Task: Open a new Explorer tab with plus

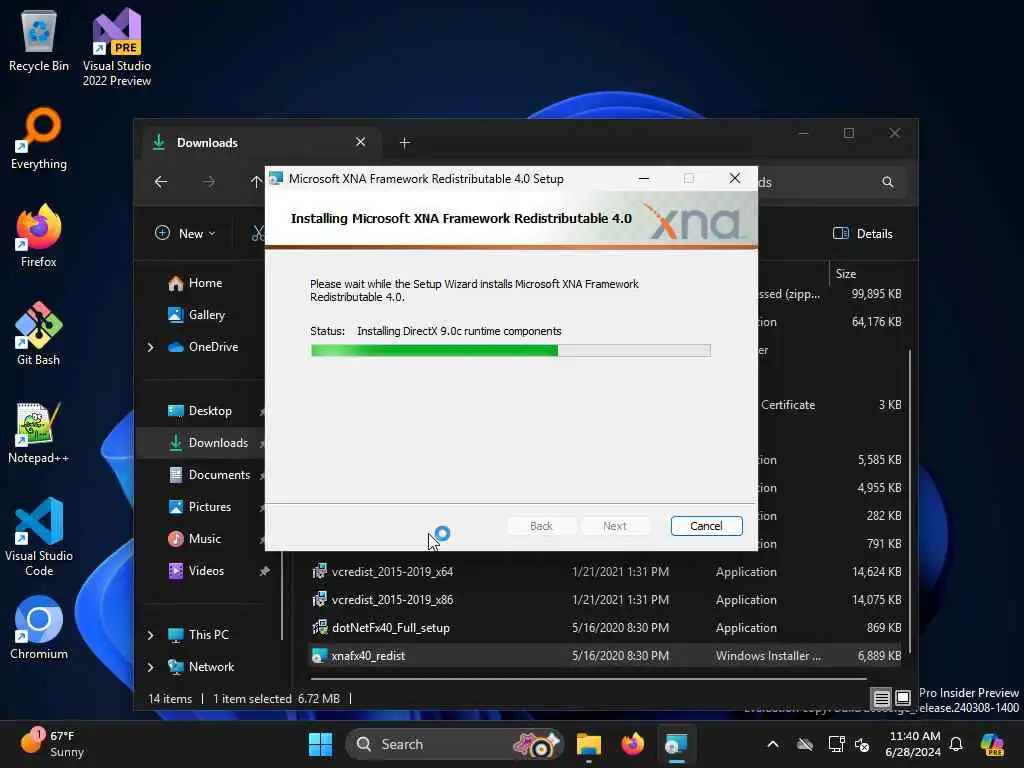Action: [405, 142]
